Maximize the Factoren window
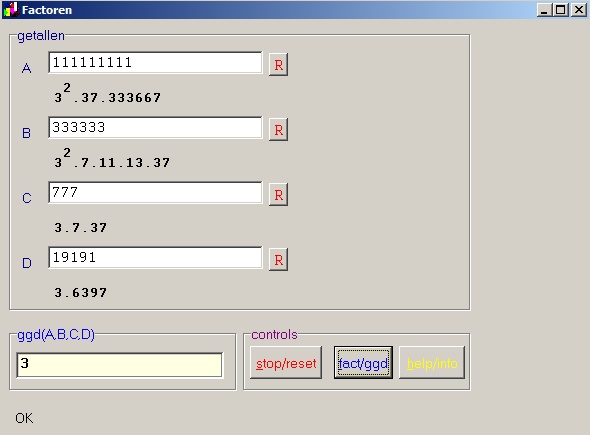 pos(560,10)
